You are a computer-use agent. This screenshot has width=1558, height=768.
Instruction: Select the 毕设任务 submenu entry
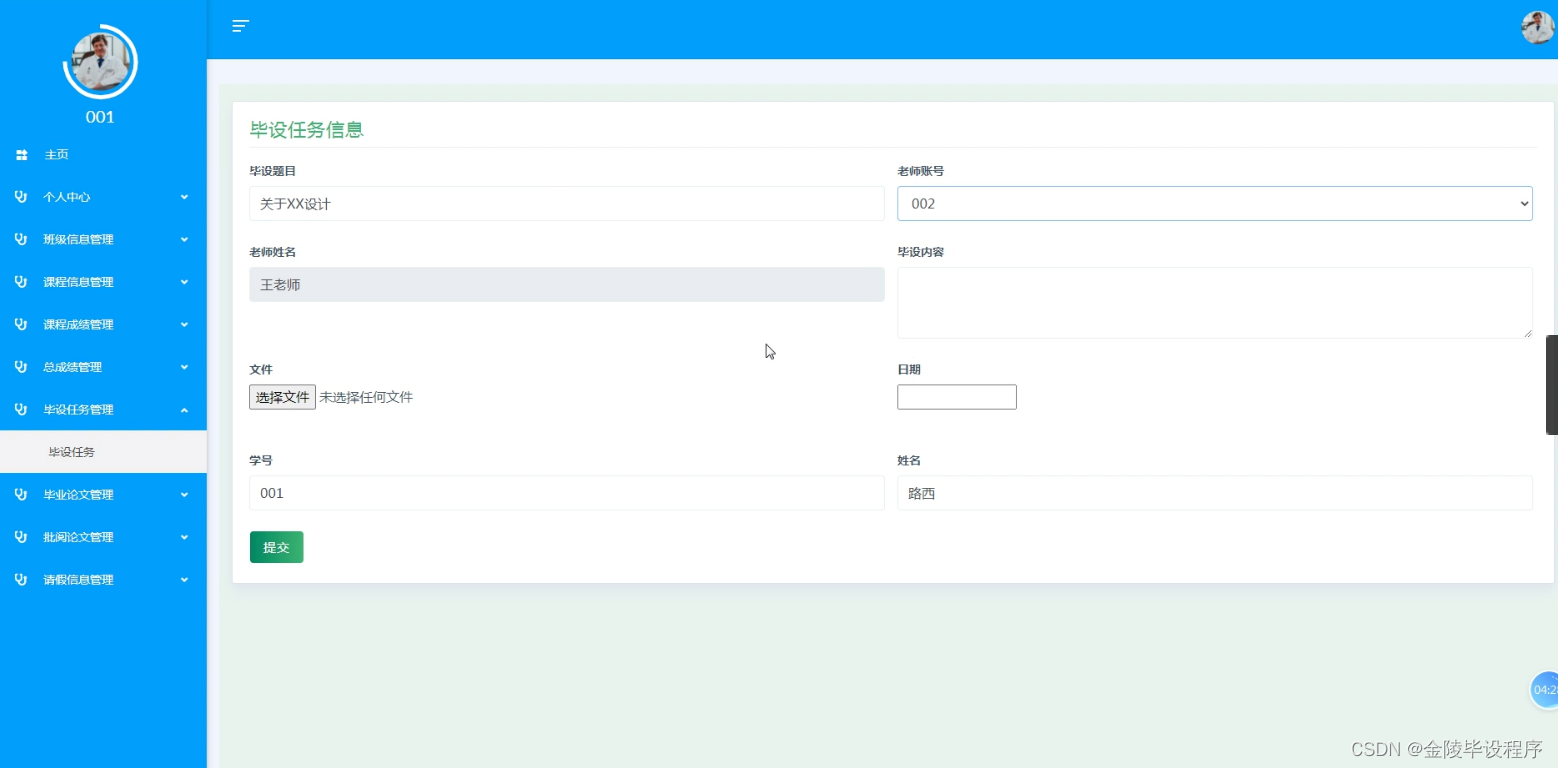[103, 452]
